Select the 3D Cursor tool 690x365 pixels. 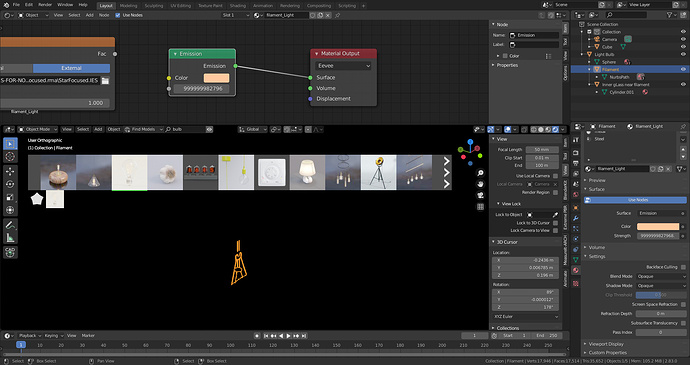10,156
